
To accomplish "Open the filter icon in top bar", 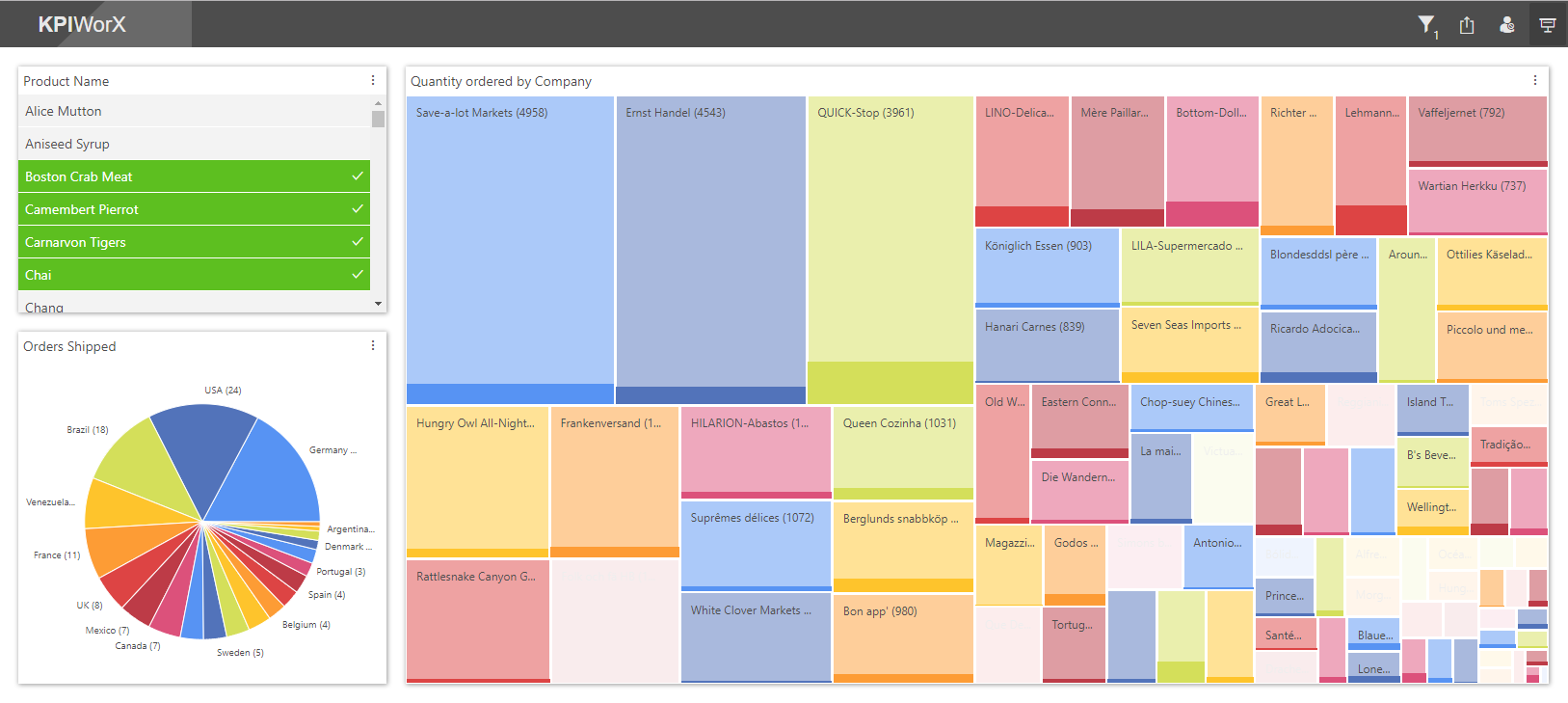I will (1426, 25).
